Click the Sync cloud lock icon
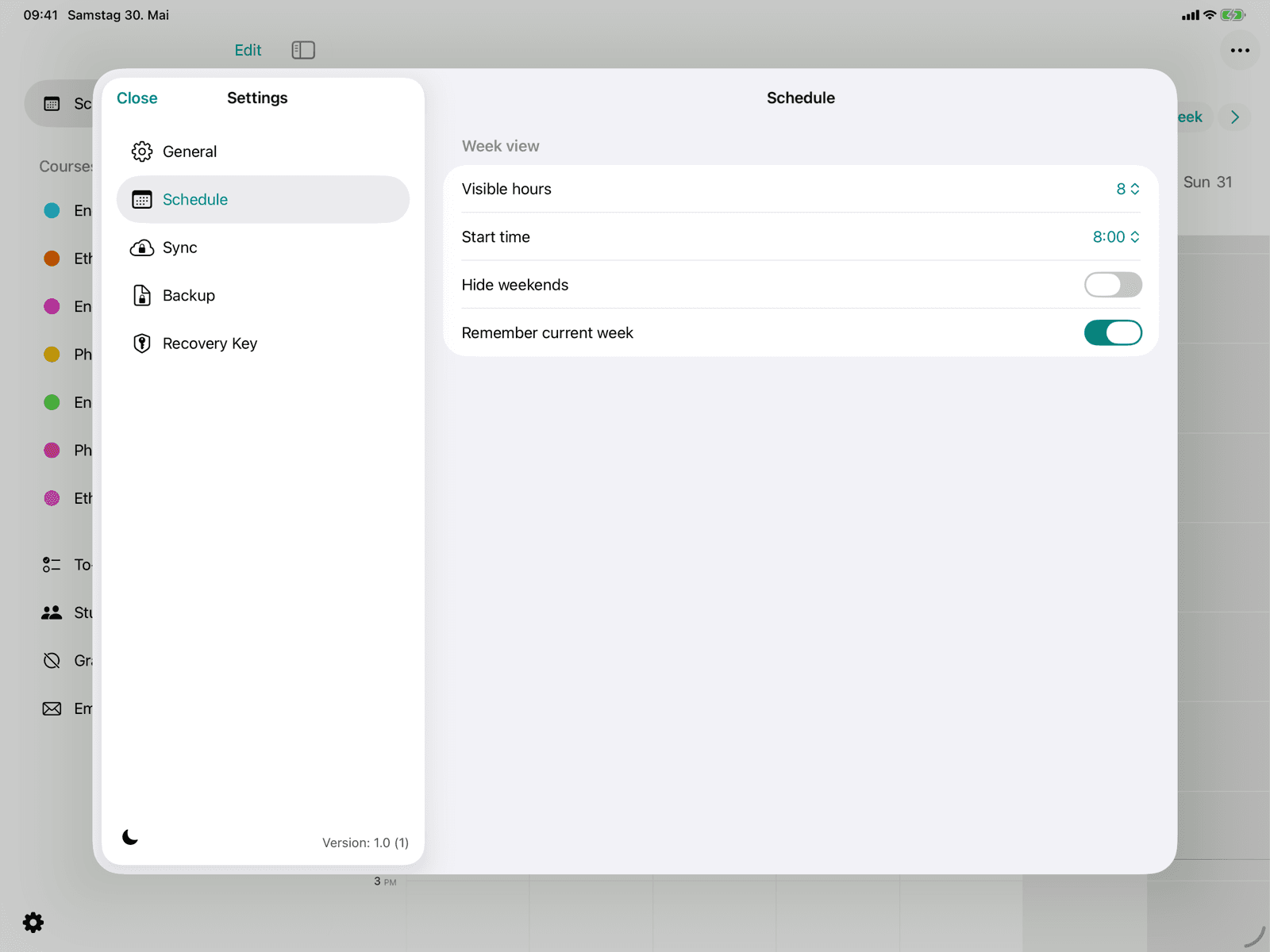This screenshot has height=952, width=1270. [x=142, y=248]
